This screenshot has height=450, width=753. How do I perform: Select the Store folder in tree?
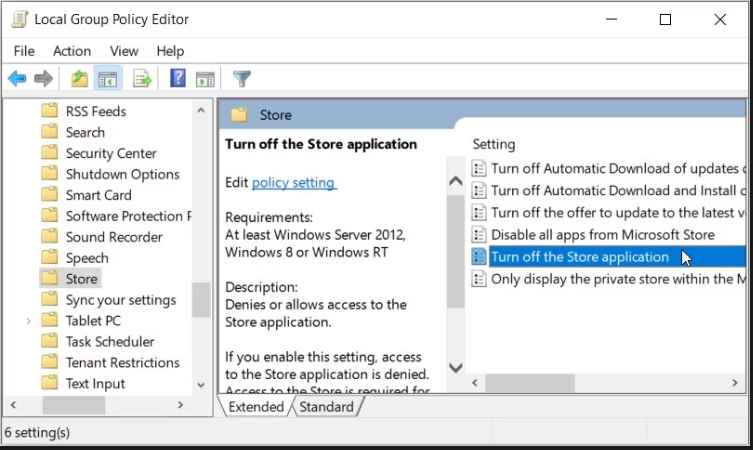click(81, 279)
